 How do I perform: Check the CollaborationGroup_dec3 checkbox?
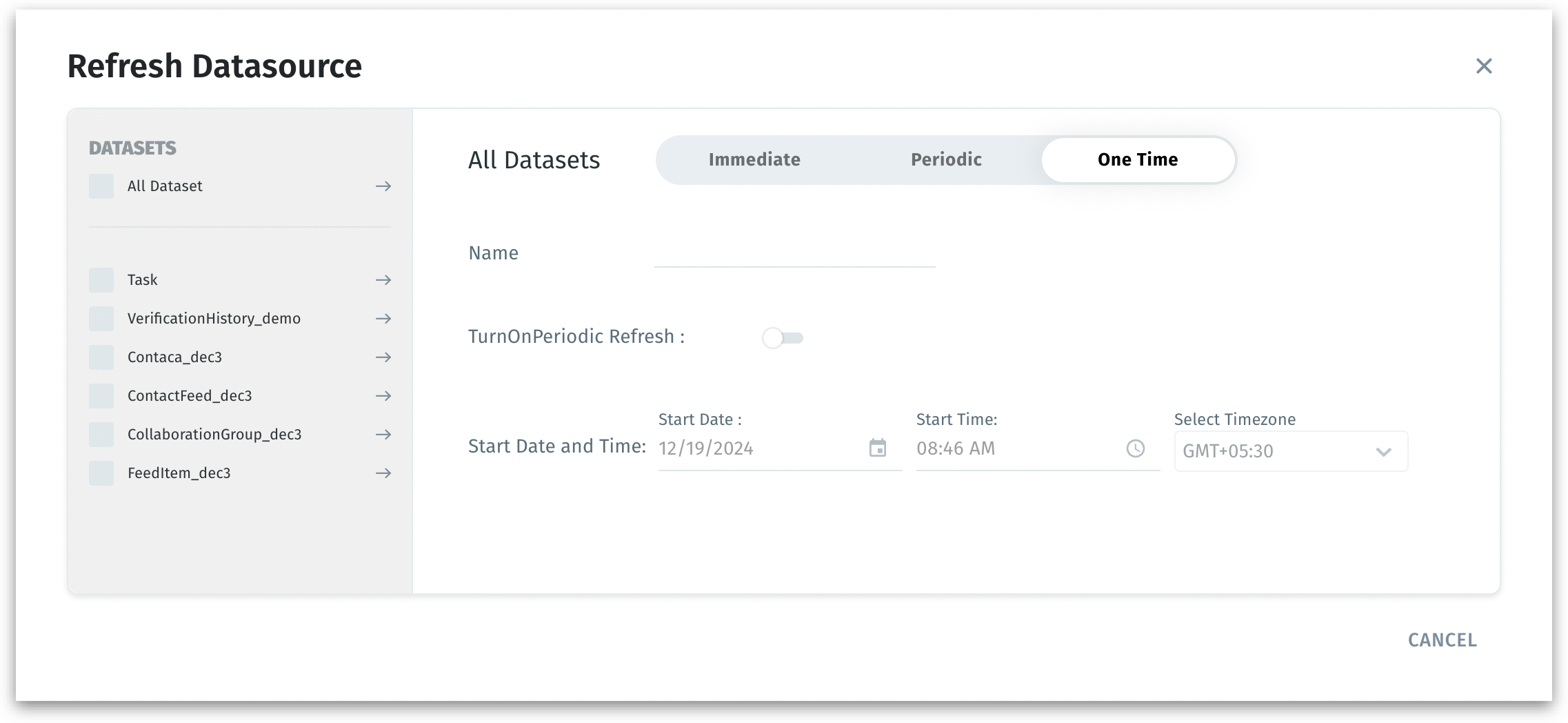(x=101, y=435)
